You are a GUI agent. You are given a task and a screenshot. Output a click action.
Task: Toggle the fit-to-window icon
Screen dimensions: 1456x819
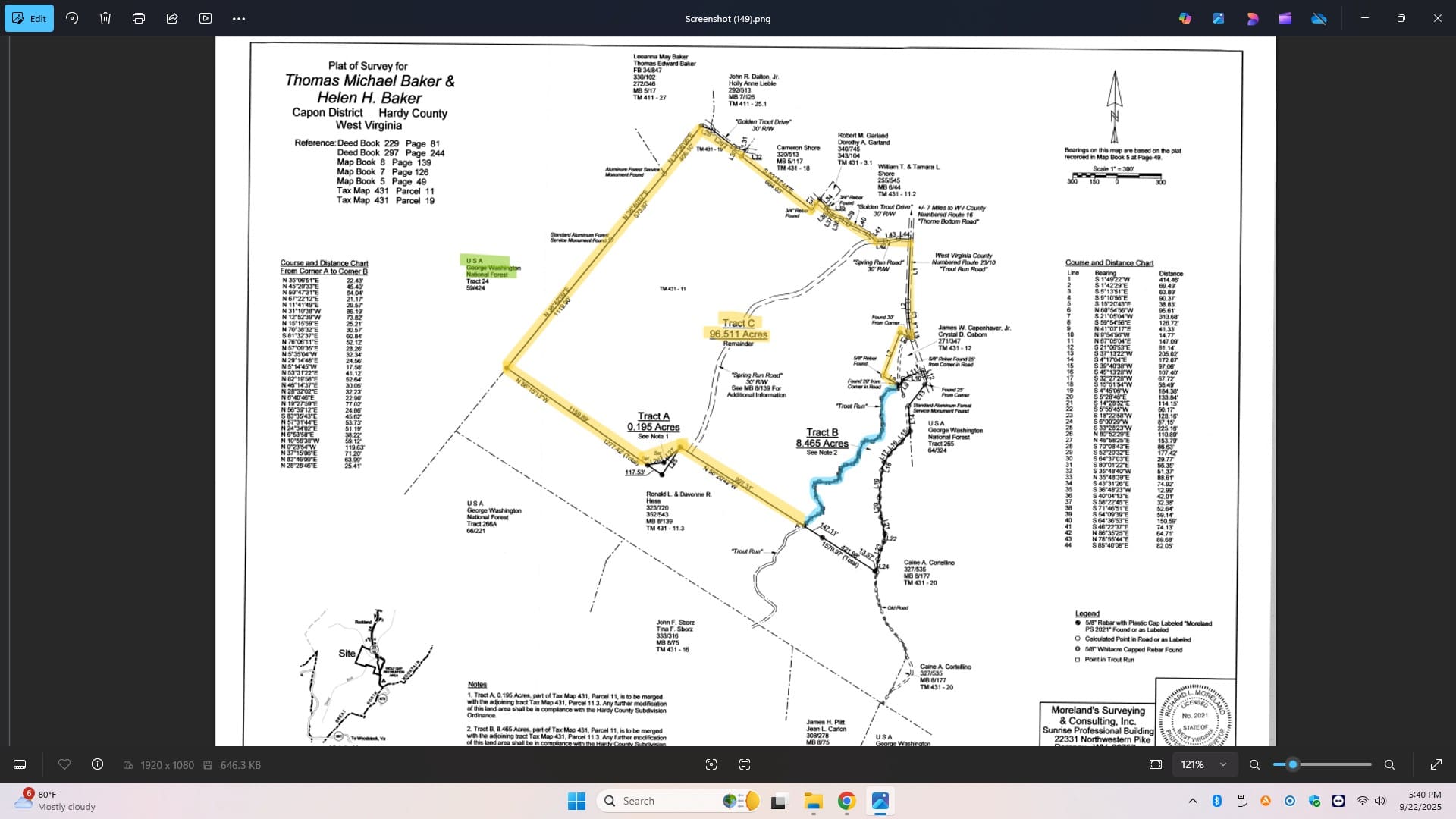[x=1156, y=764]
